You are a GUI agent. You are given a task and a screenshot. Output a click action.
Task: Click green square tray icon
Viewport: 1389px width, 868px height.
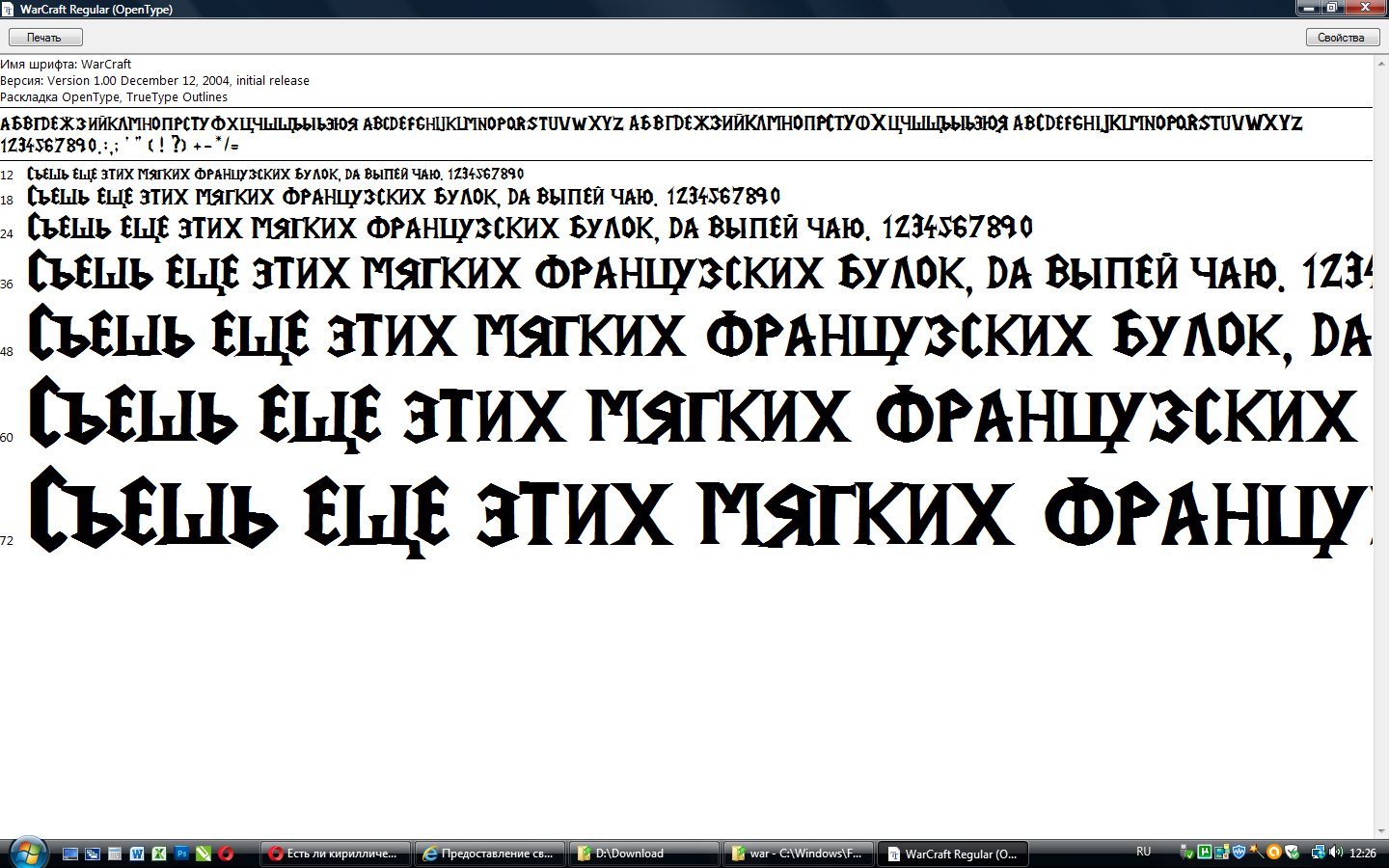coord(1205,852)
